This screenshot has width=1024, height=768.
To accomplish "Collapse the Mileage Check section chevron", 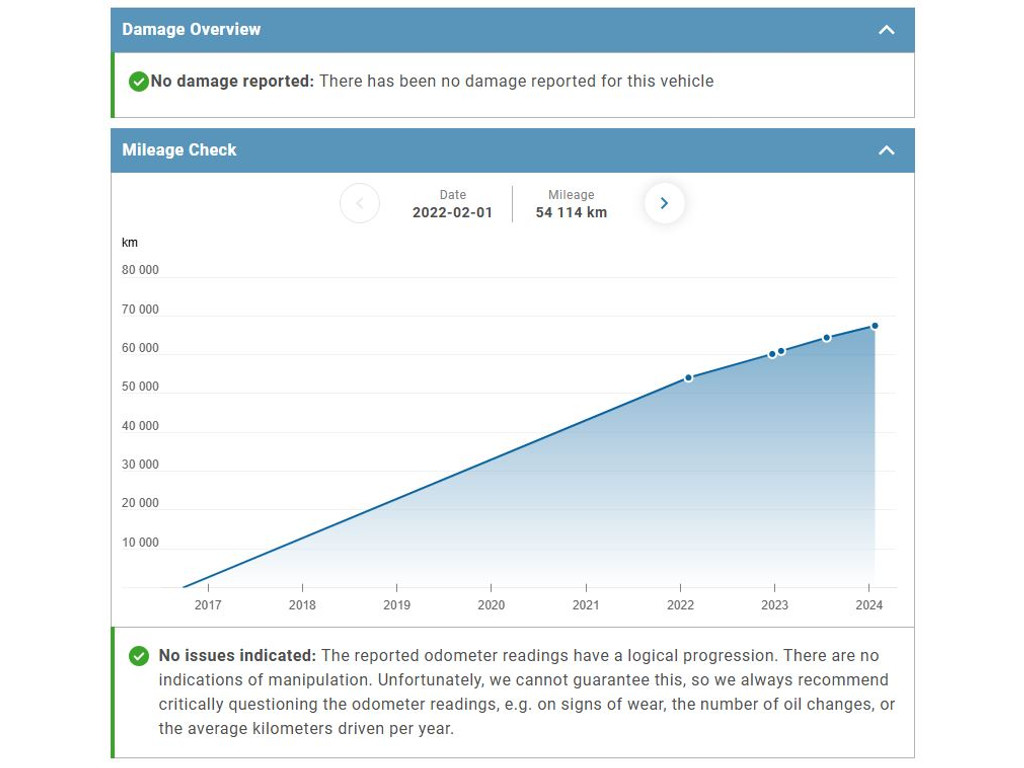I will click(886, 150).
